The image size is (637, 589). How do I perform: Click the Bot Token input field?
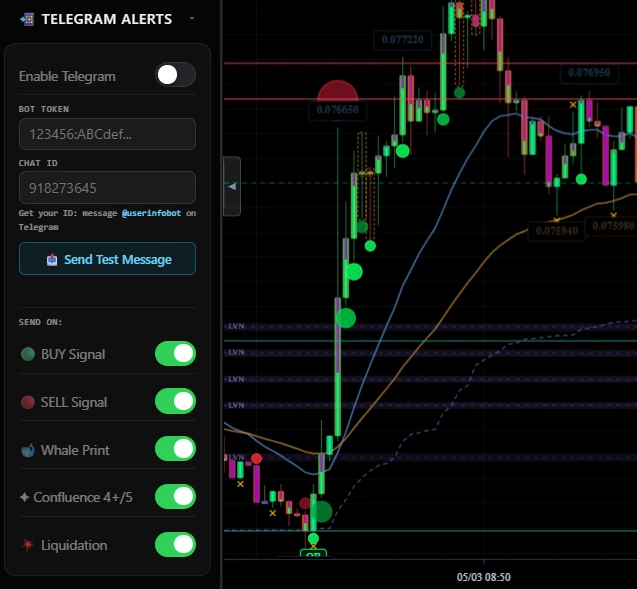pos(107,134)
